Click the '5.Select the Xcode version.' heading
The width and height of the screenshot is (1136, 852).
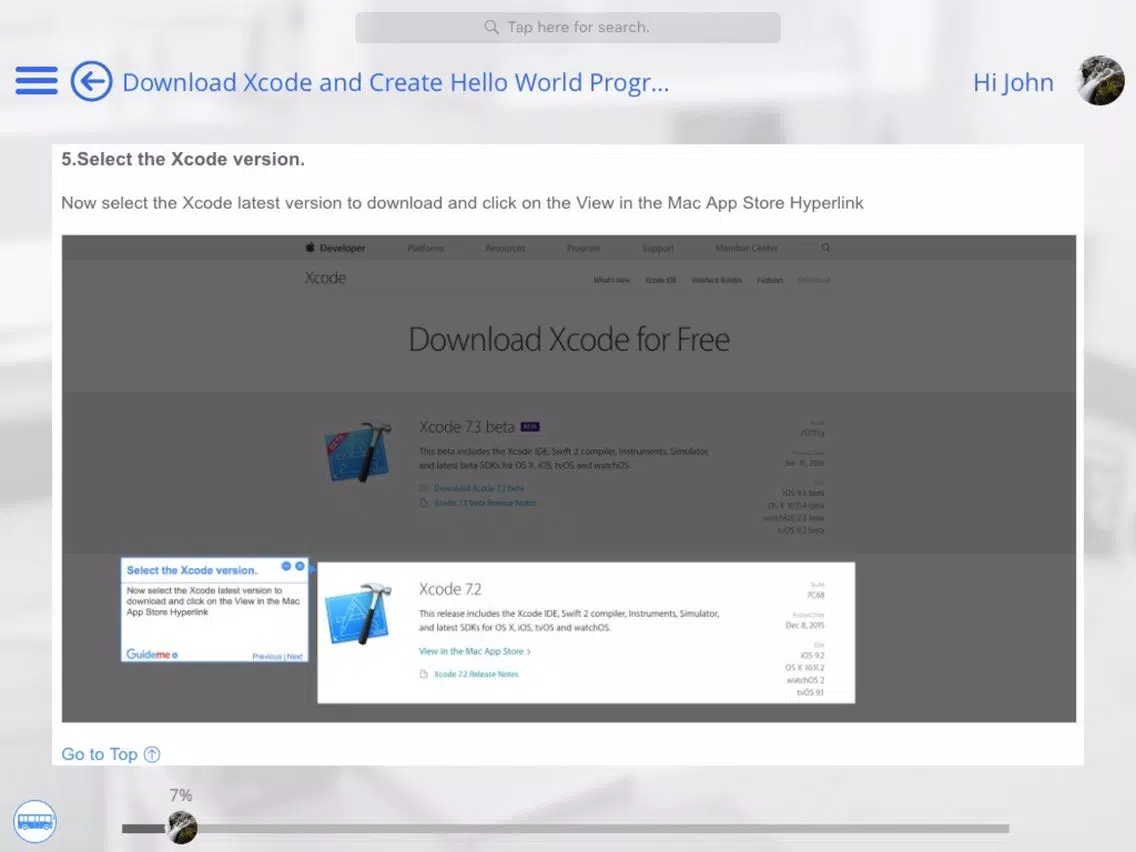coord(183,159)
